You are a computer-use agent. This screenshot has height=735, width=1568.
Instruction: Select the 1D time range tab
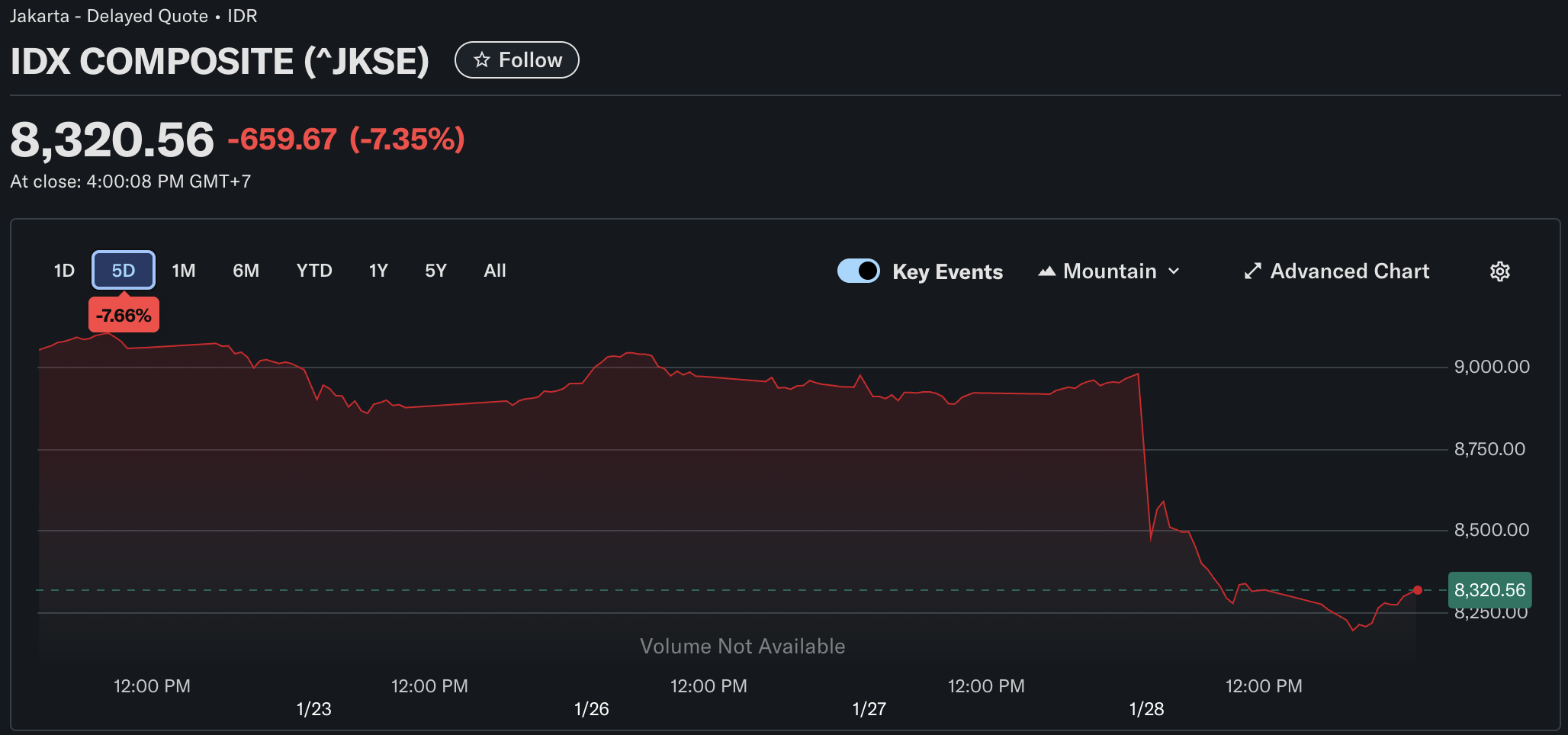pos(64,271)
